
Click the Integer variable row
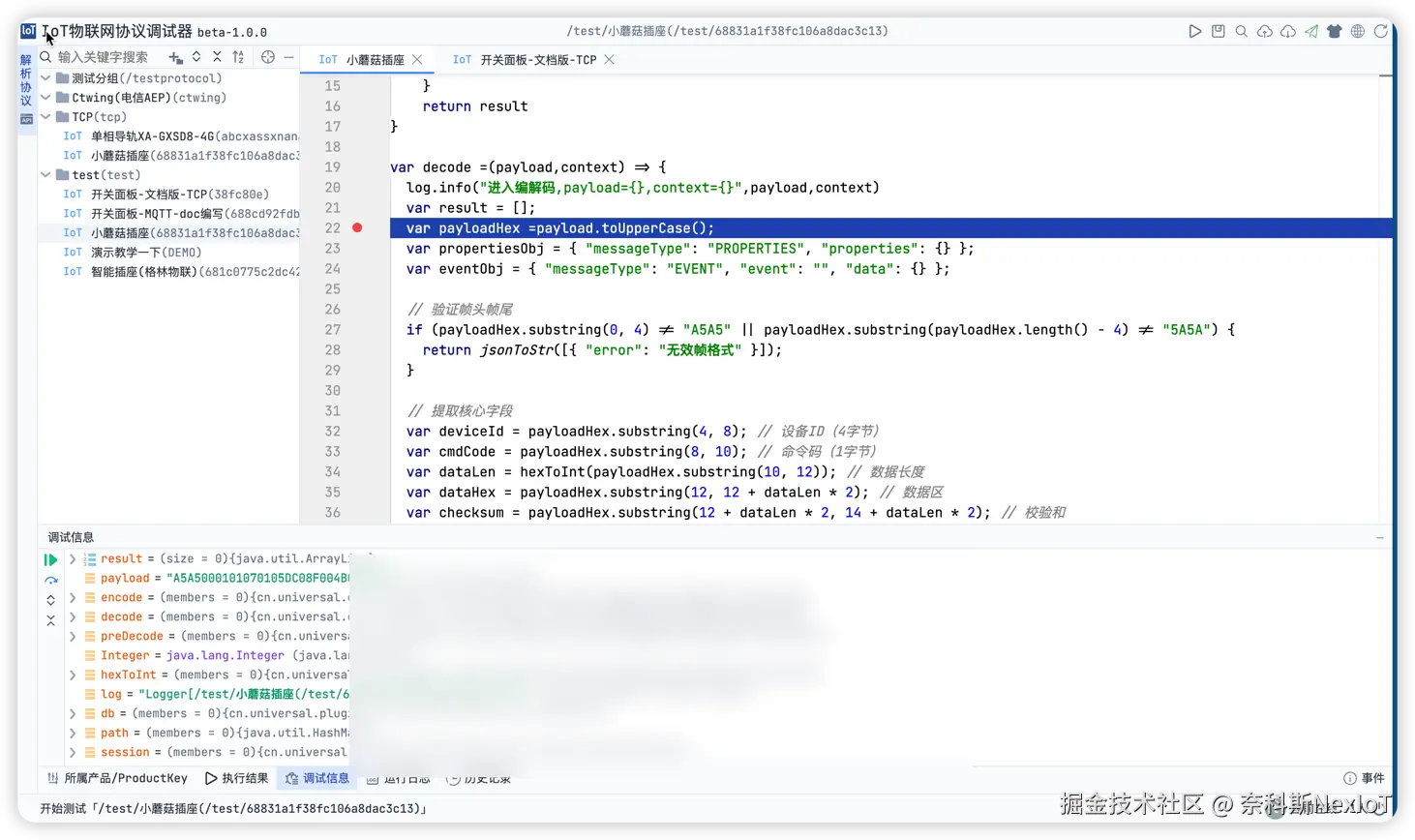pos(217,656)
